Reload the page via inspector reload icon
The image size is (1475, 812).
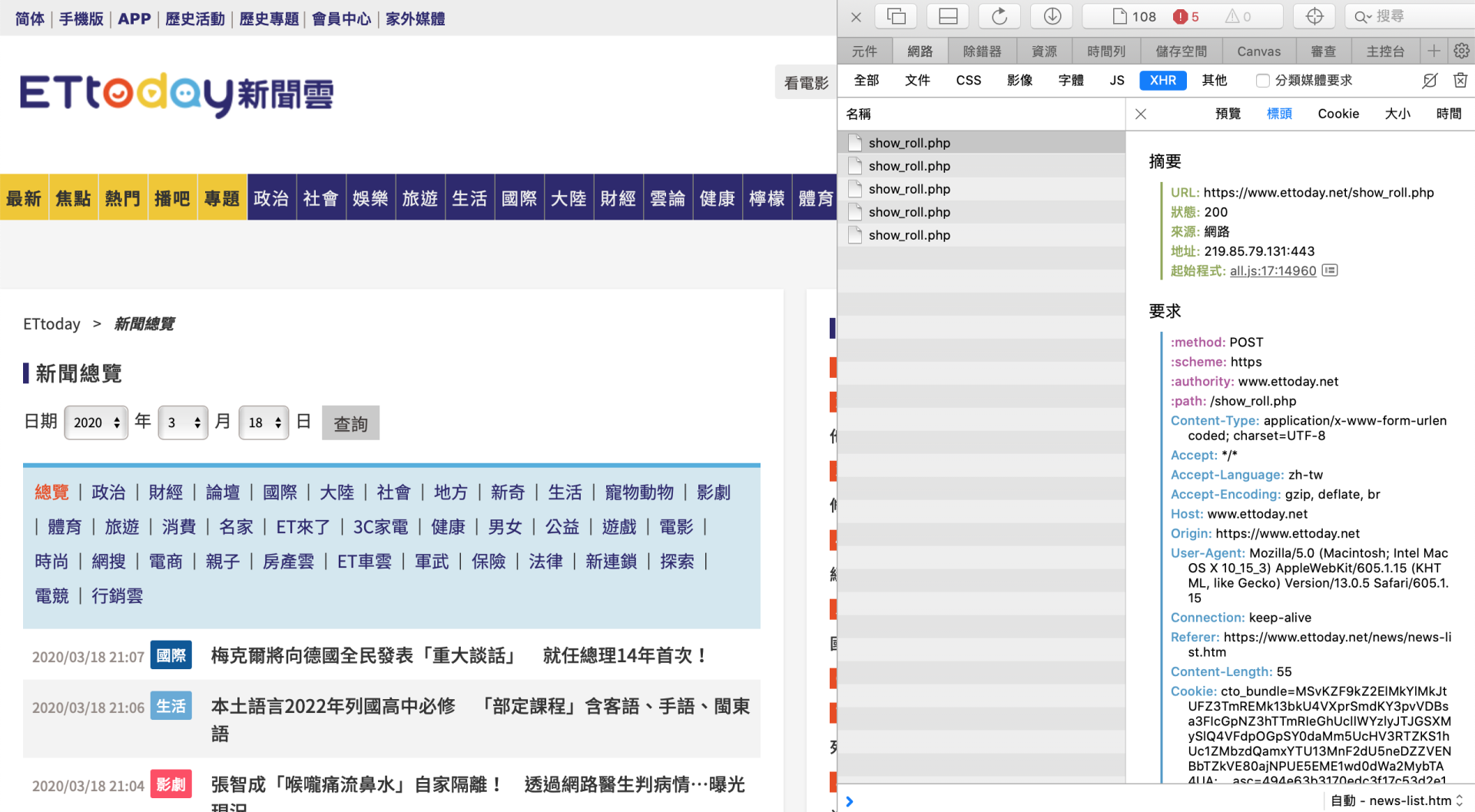(999, 16)
